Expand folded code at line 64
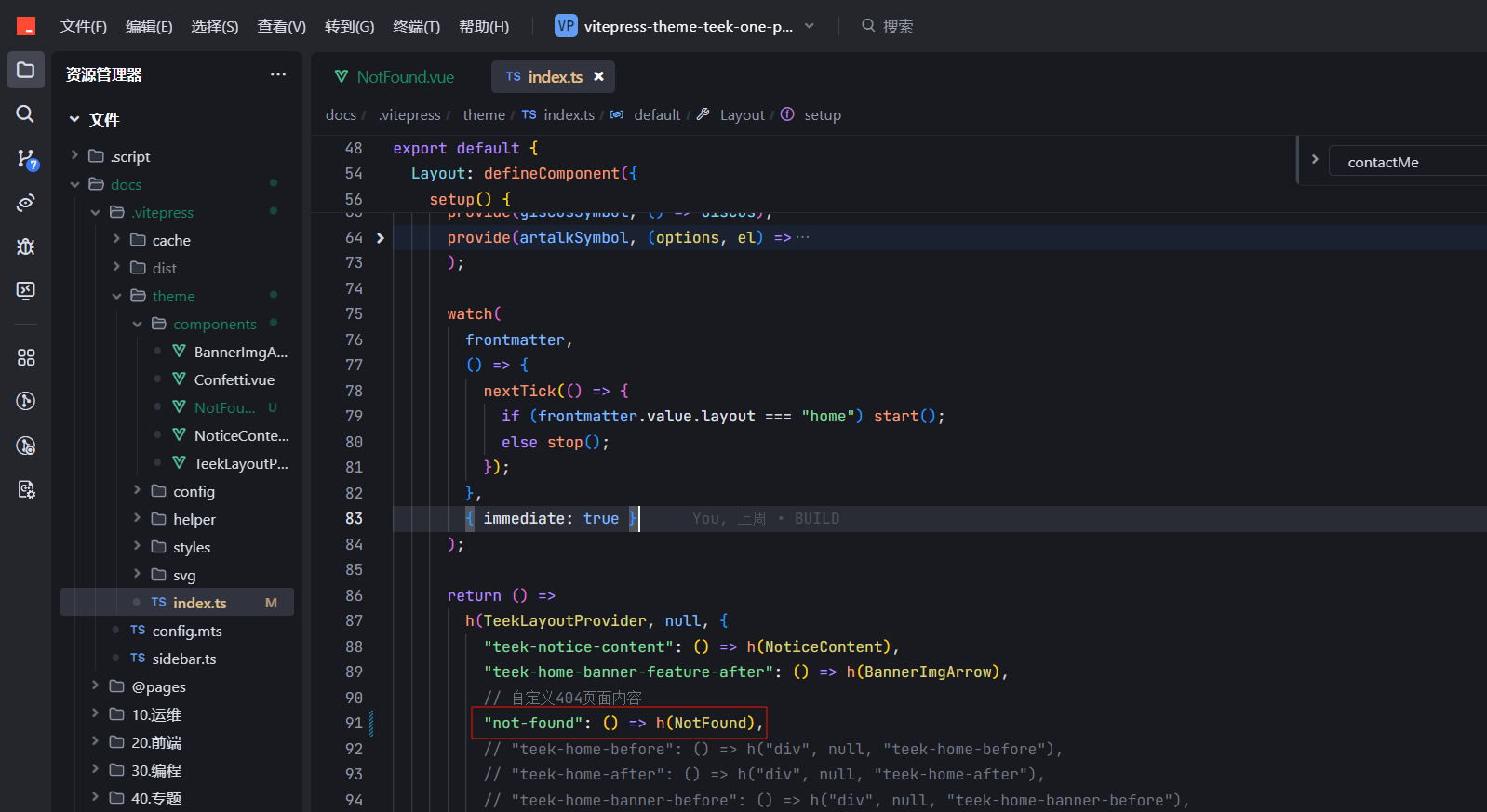 381,238
